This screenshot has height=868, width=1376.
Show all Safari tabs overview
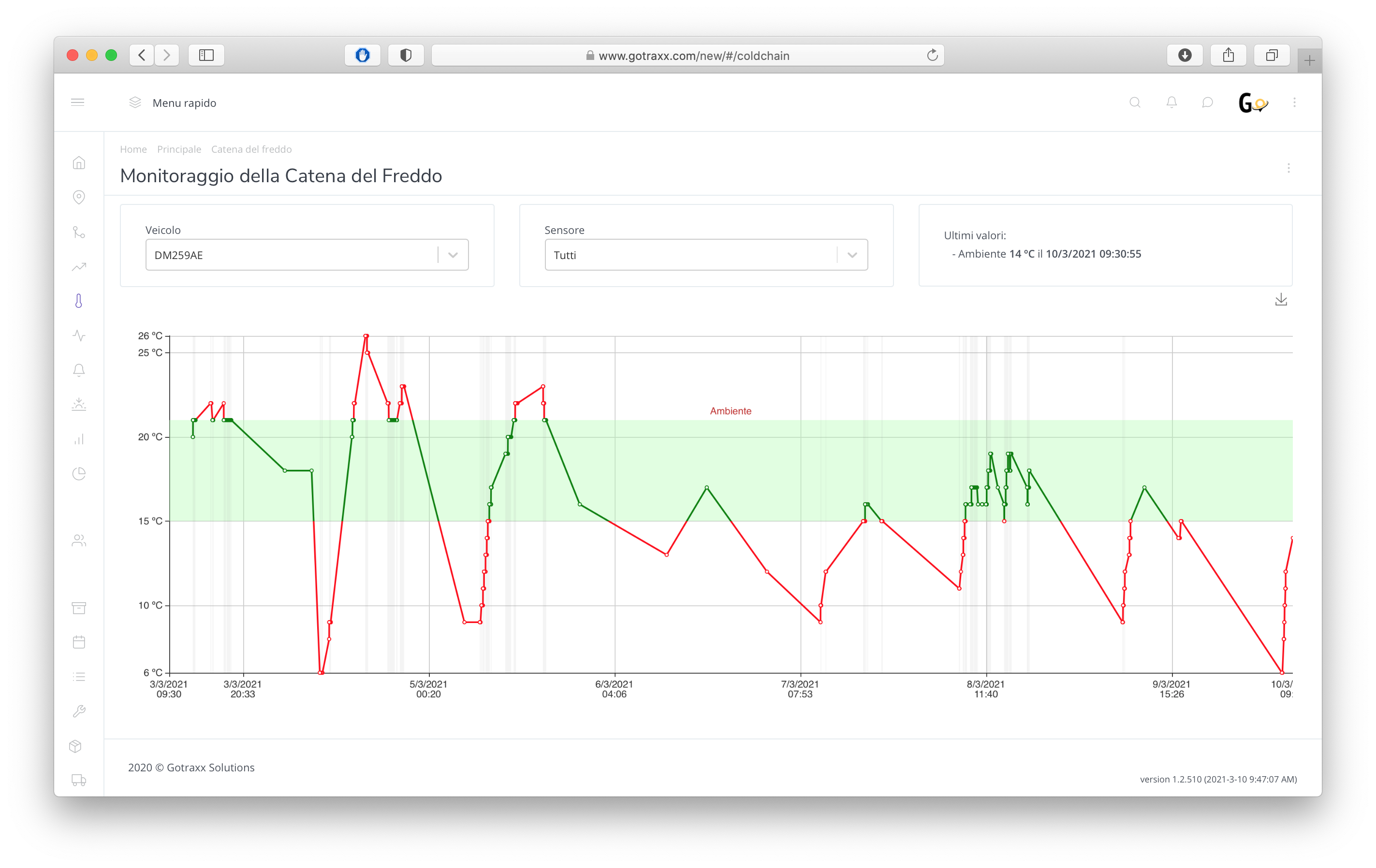pyautogui.click(x=1272, y=55)
